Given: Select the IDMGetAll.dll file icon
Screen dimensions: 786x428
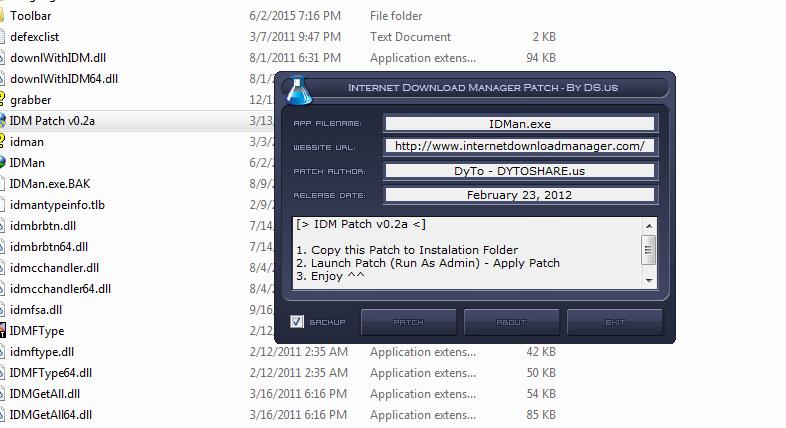Looking at the screenshot, I should (x=2, y=394).
